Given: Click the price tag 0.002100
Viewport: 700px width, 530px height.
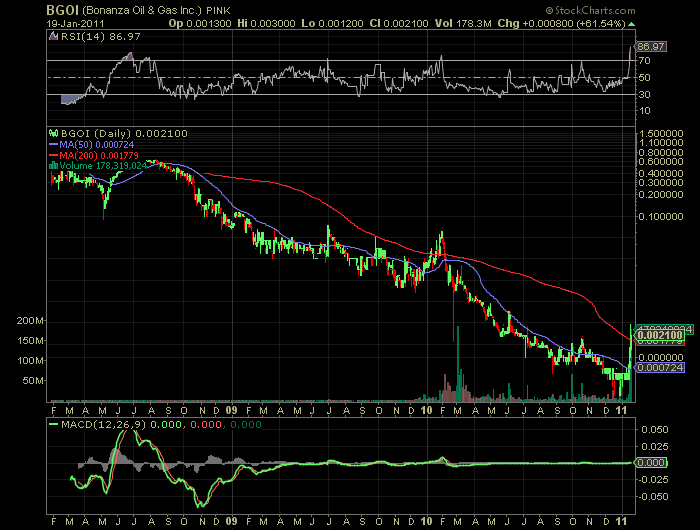Looking at the screenshot, I should click(x=660, y=335).
